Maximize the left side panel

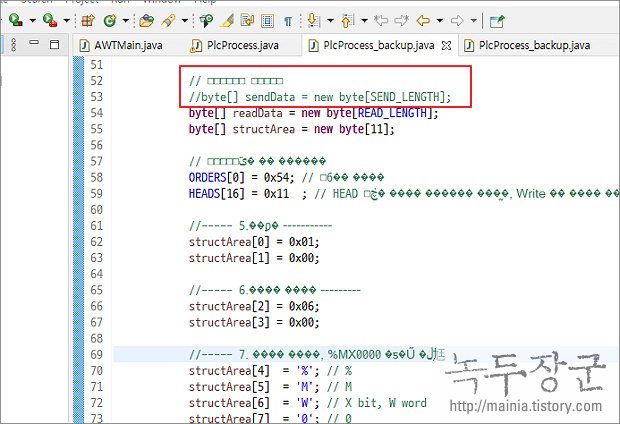point(55,44)
